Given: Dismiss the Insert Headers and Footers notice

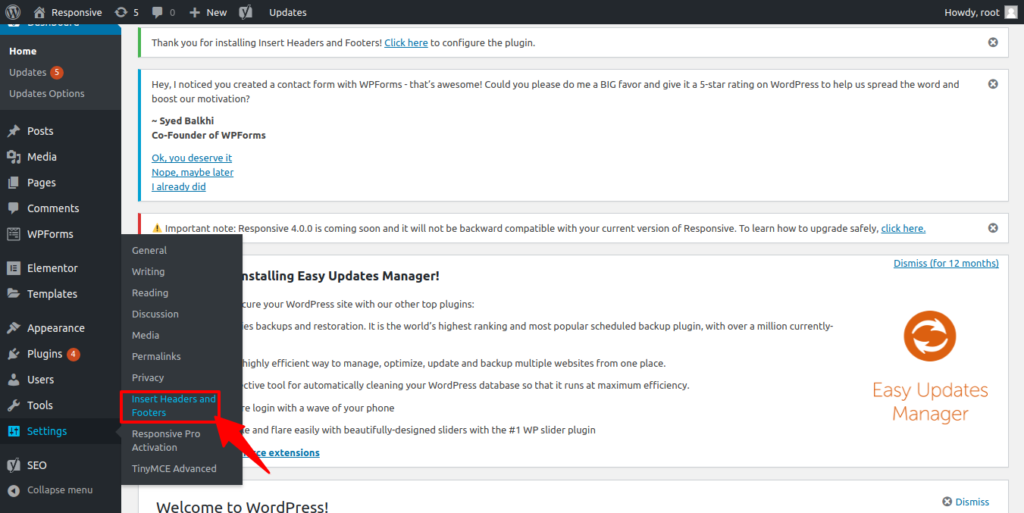Looking at the screenshot, I should pyautogui.click(x=993, y=42).
